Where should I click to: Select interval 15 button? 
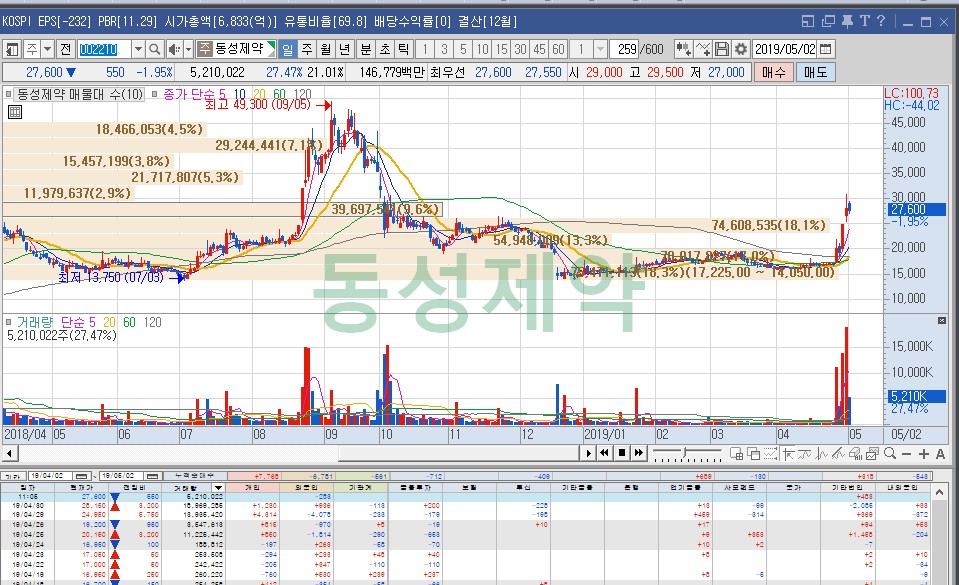502,49
